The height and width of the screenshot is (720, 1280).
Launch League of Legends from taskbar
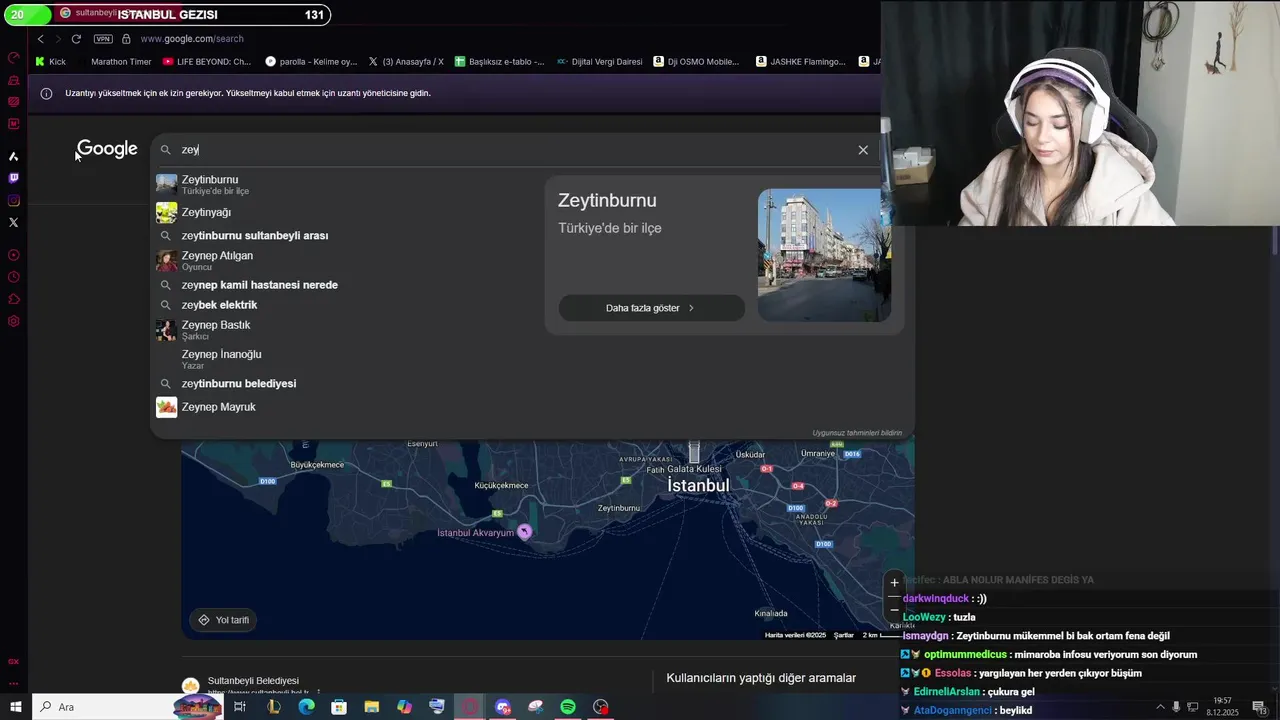coord(273,707)
